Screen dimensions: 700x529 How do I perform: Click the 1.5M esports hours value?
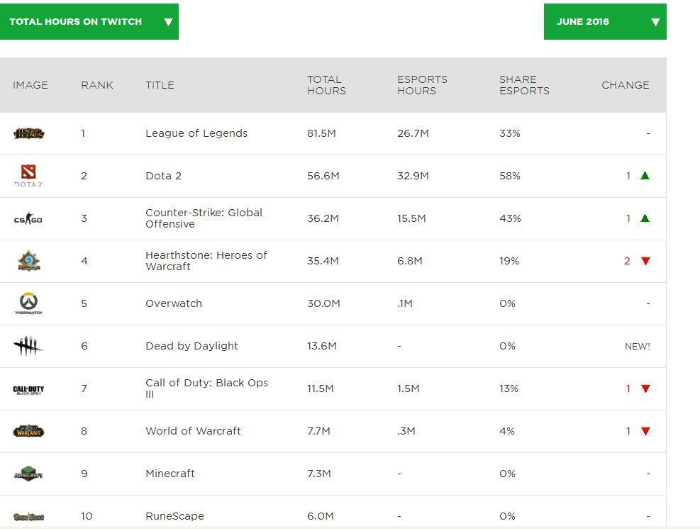(408, 389)
